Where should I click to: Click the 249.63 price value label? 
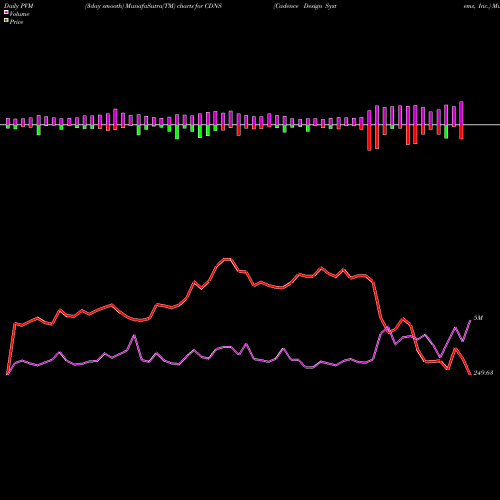pos(483,373)
